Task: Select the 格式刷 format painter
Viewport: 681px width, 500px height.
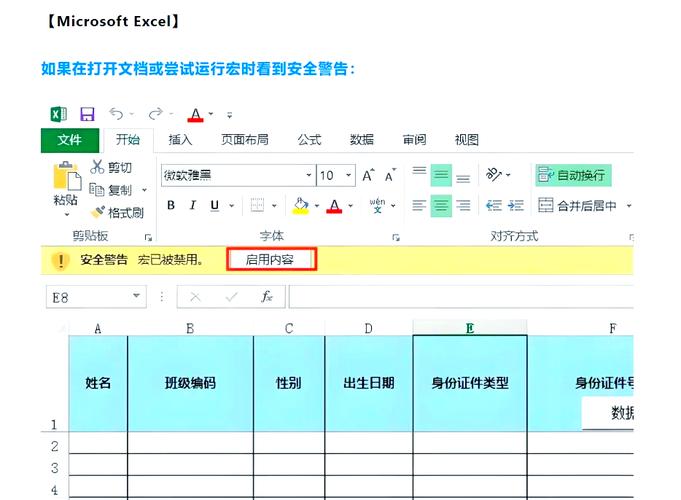Action: tap(117, 213)
